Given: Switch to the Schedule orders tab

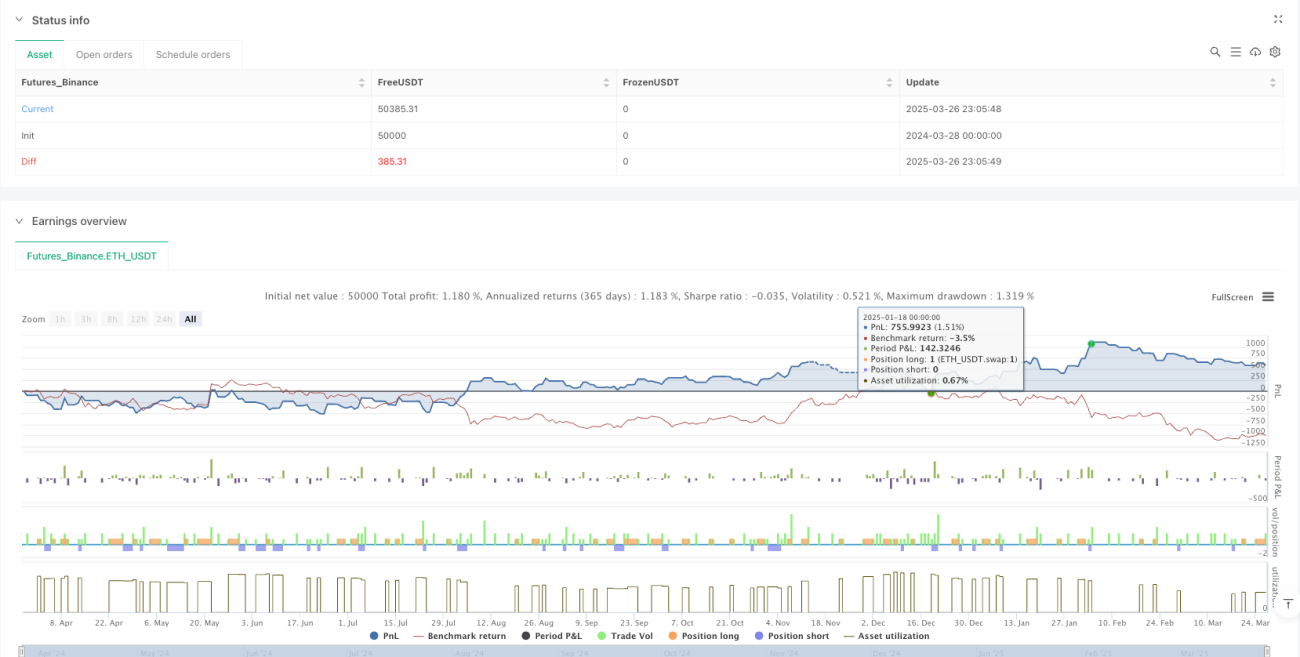Looking at the screenshot, I should pos(193,55).
